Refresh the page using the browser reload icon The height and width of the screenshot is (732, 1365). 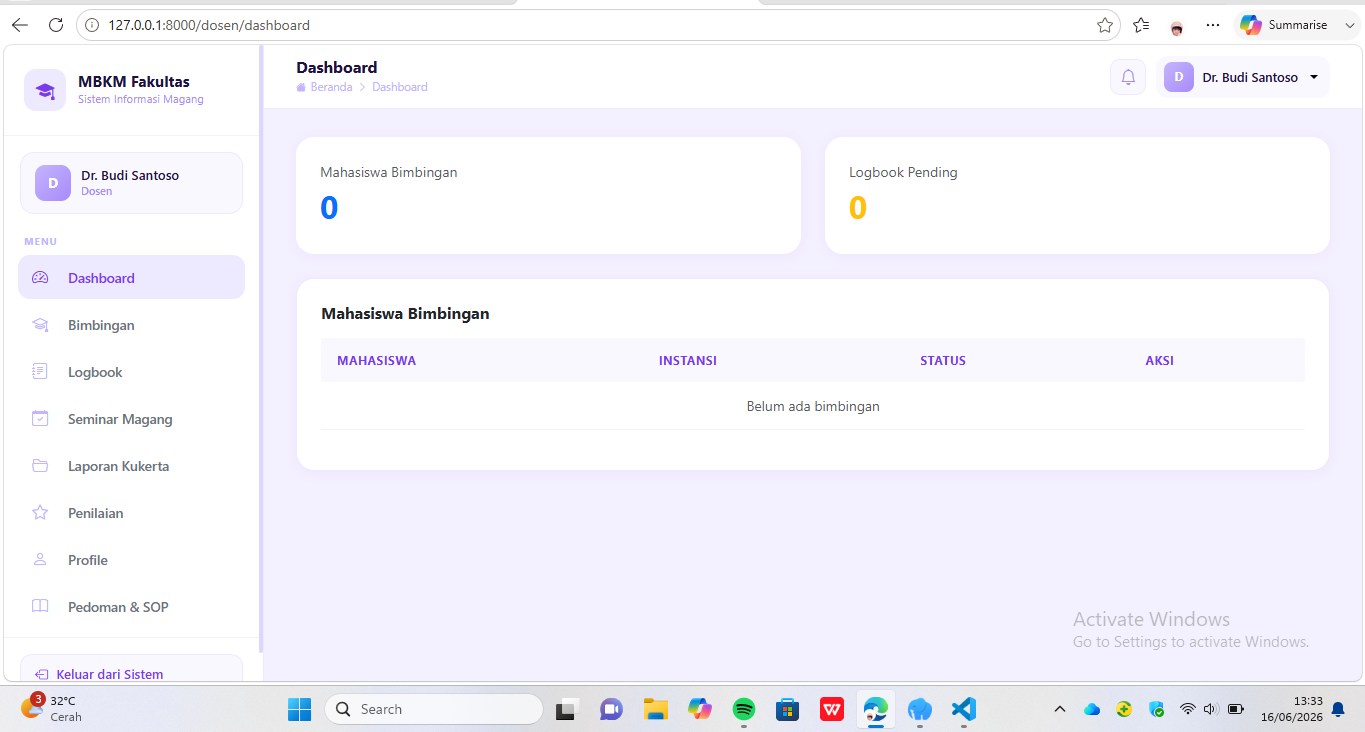coord(56,25)
